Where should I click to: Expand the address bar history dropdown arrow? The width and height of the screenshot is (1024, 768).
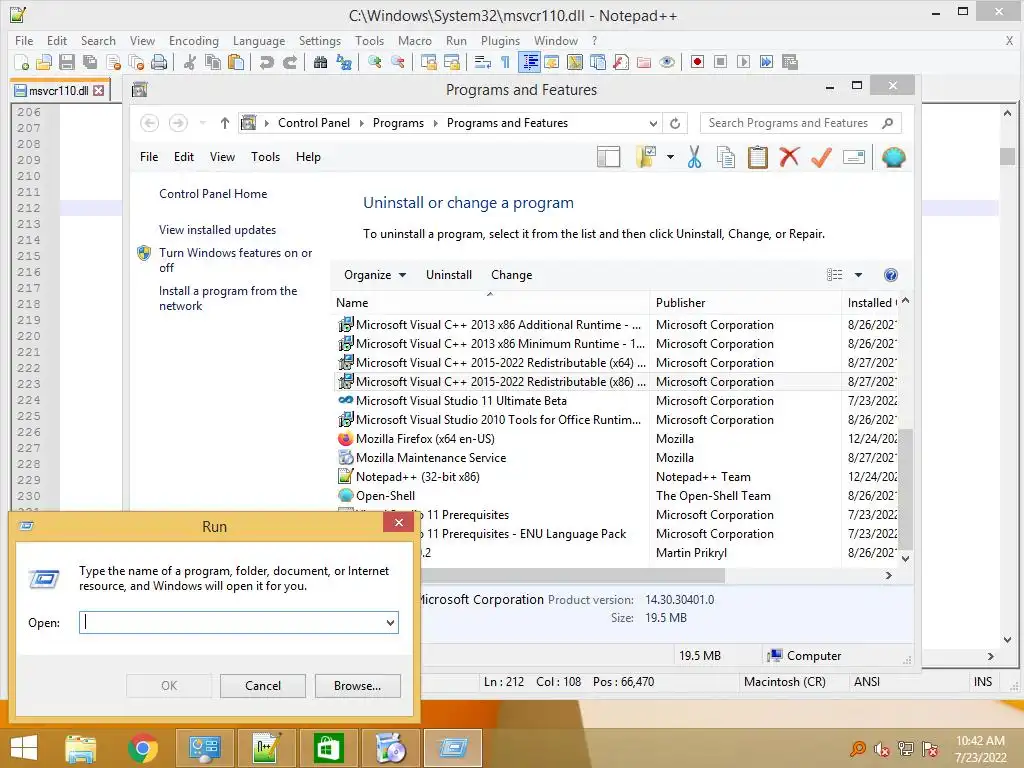[653, 123]
